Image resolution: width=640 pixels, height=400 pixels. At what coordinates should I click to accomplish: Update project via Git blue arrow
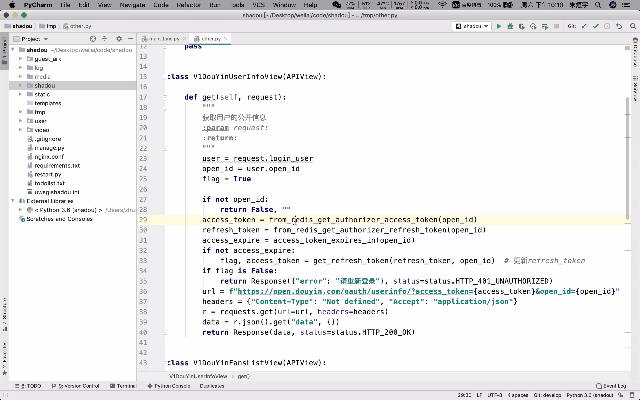pos(584,26)
